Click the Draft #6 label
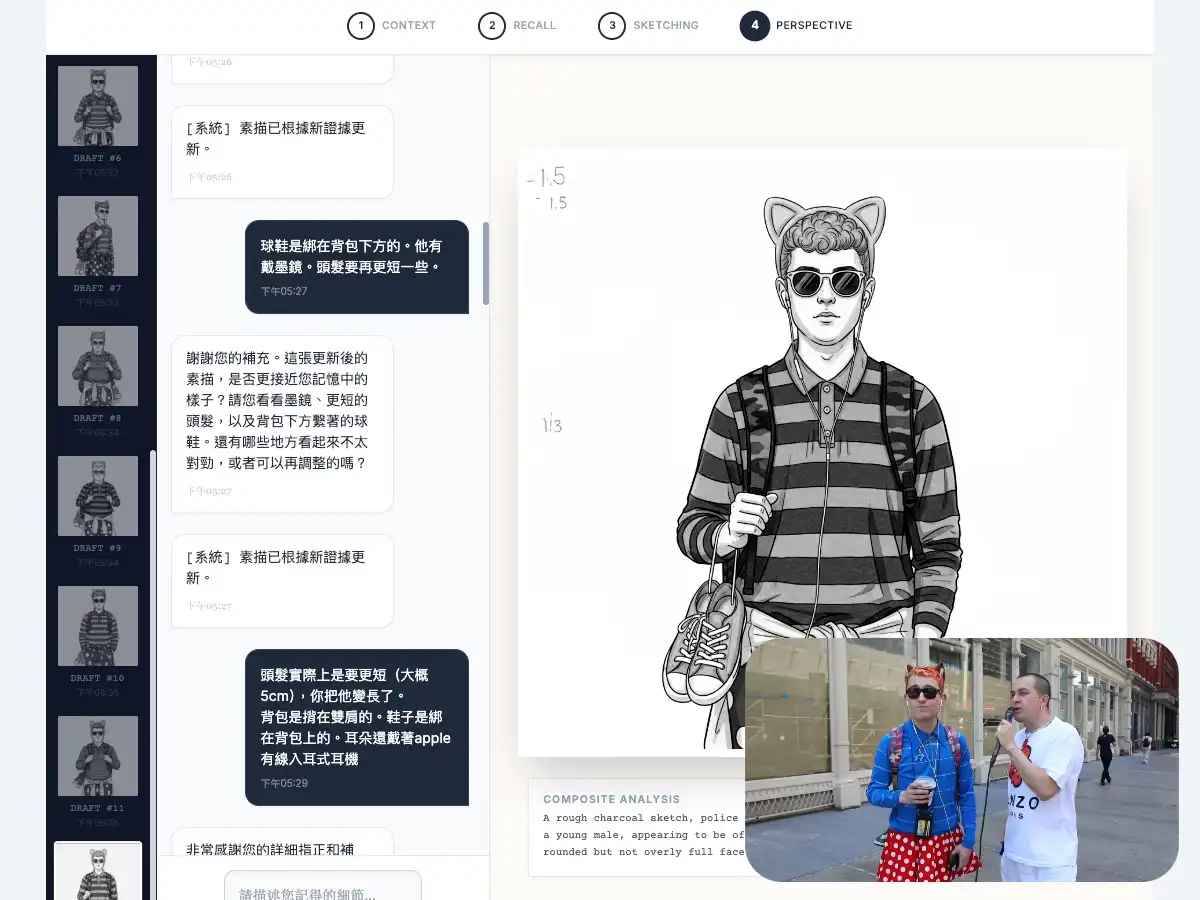Screen dimensions: 1200x900 [x=98, y=158]
